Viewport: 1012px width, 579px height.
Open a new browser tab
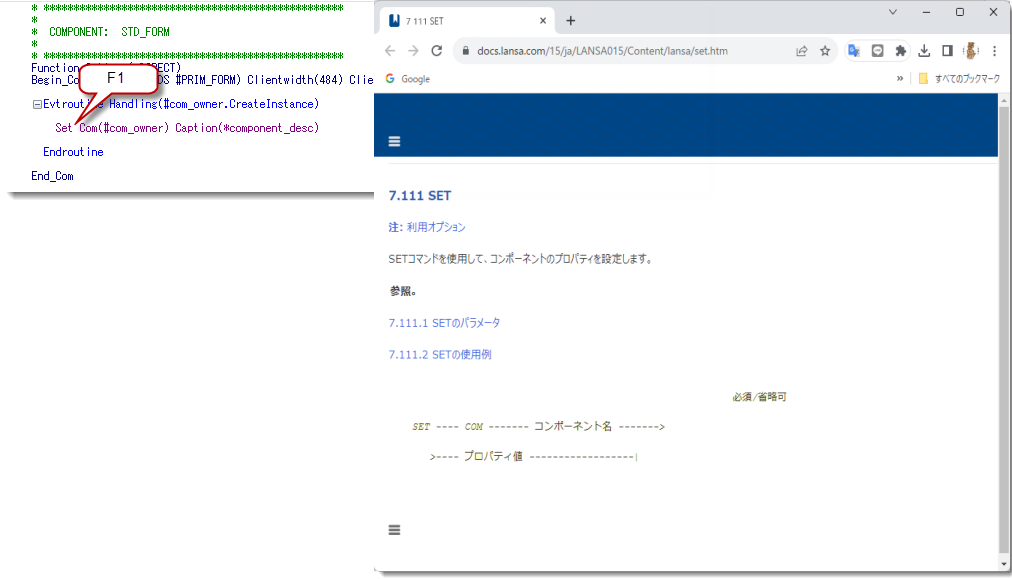(571, 21)
